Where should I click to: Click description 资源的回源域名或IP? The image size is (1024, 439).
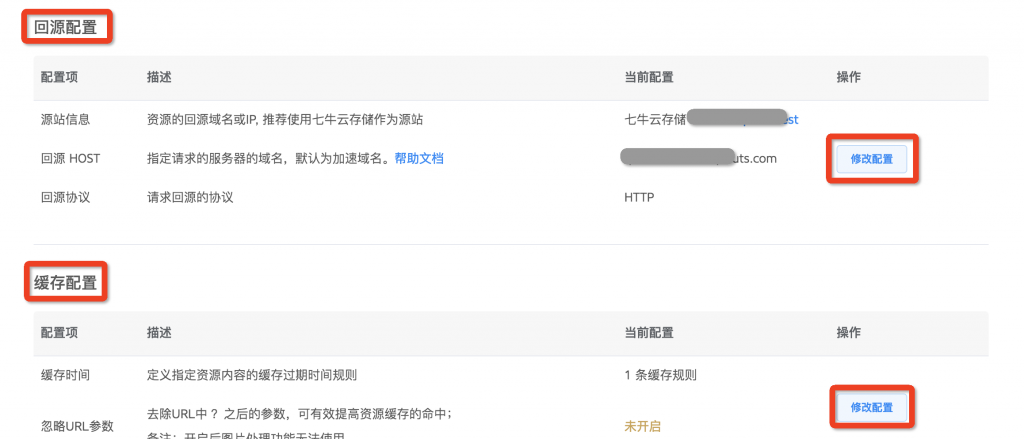[x=285, y=120]
